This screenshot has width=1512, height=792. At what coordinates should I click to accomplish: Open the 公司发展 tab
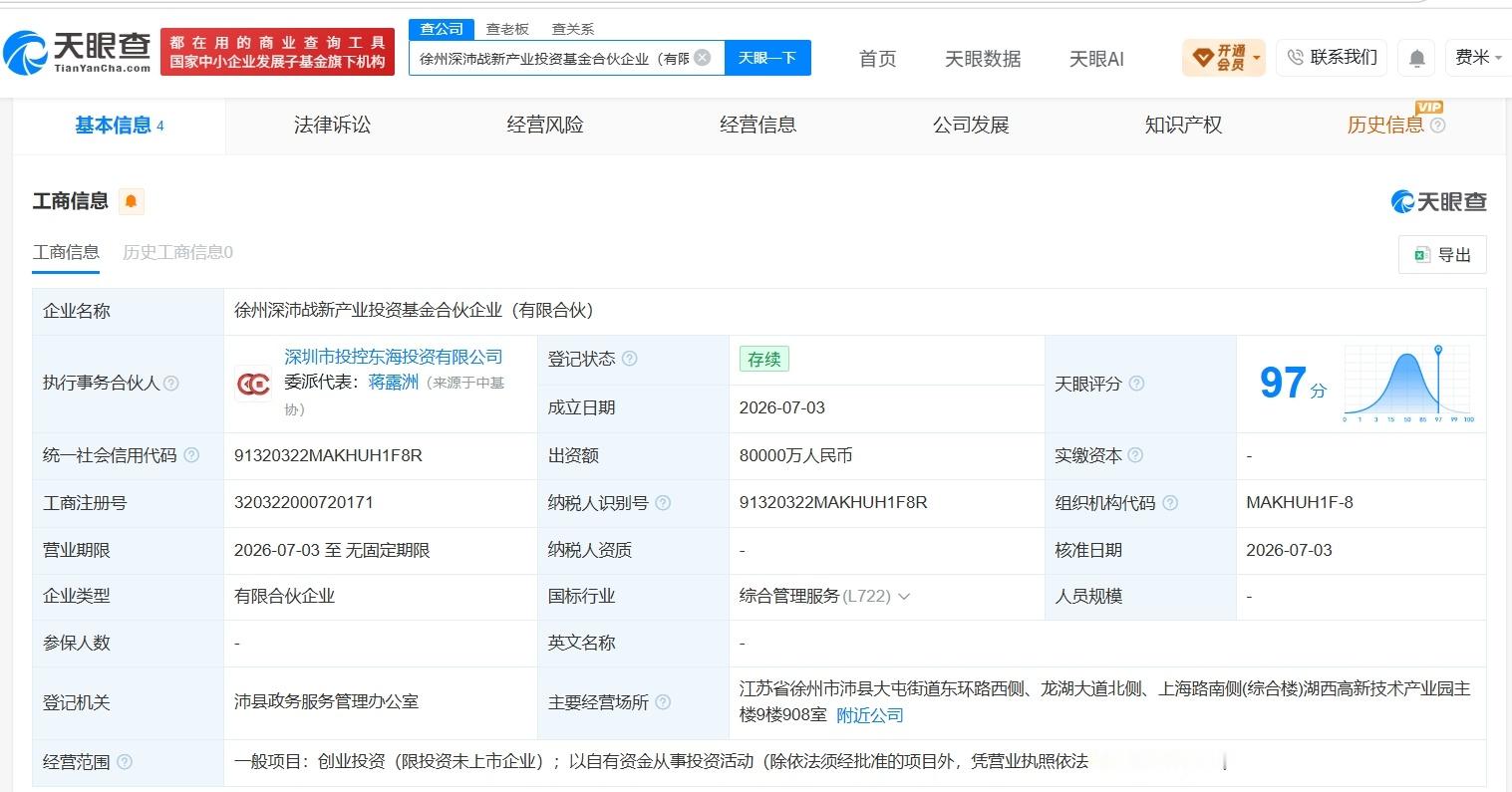tap(971, 126)
